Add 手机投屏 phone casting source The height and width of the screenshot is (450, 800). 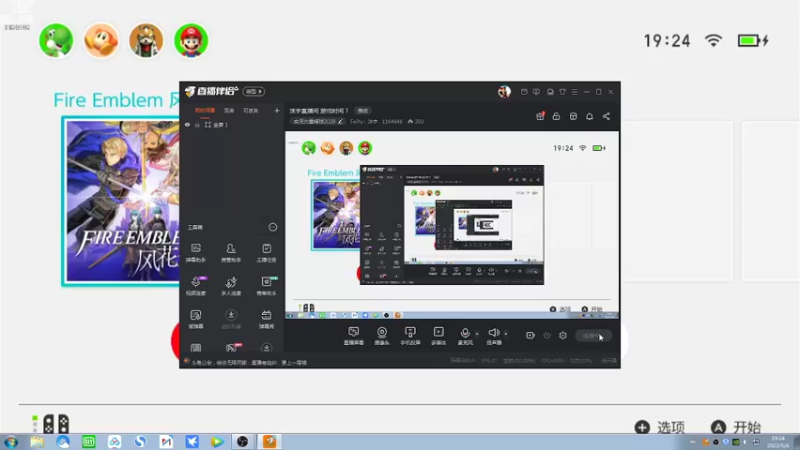pyautogui.click(x=410, y=336)
